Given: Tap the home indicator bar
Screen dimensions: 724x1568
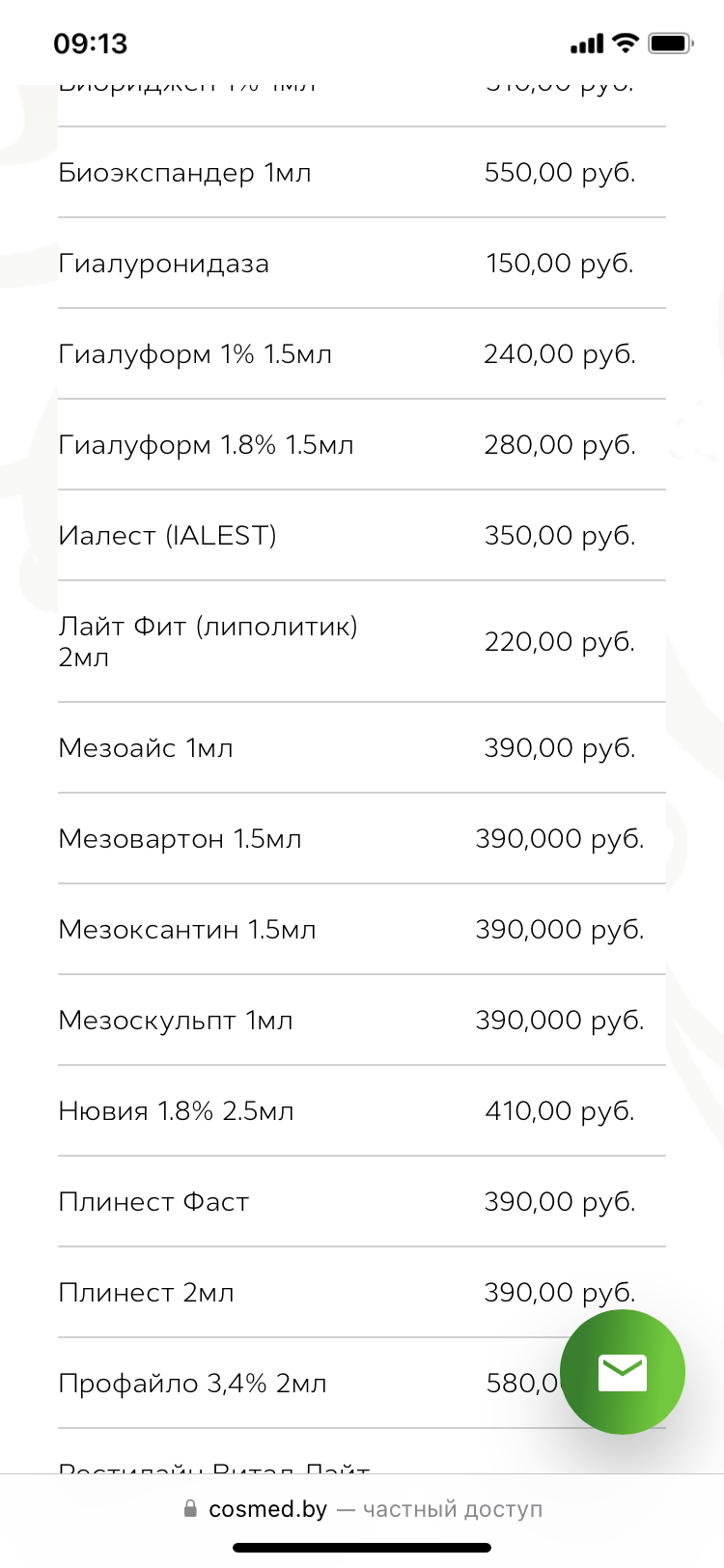Looking at the screenshot, I should (362, 1548).
